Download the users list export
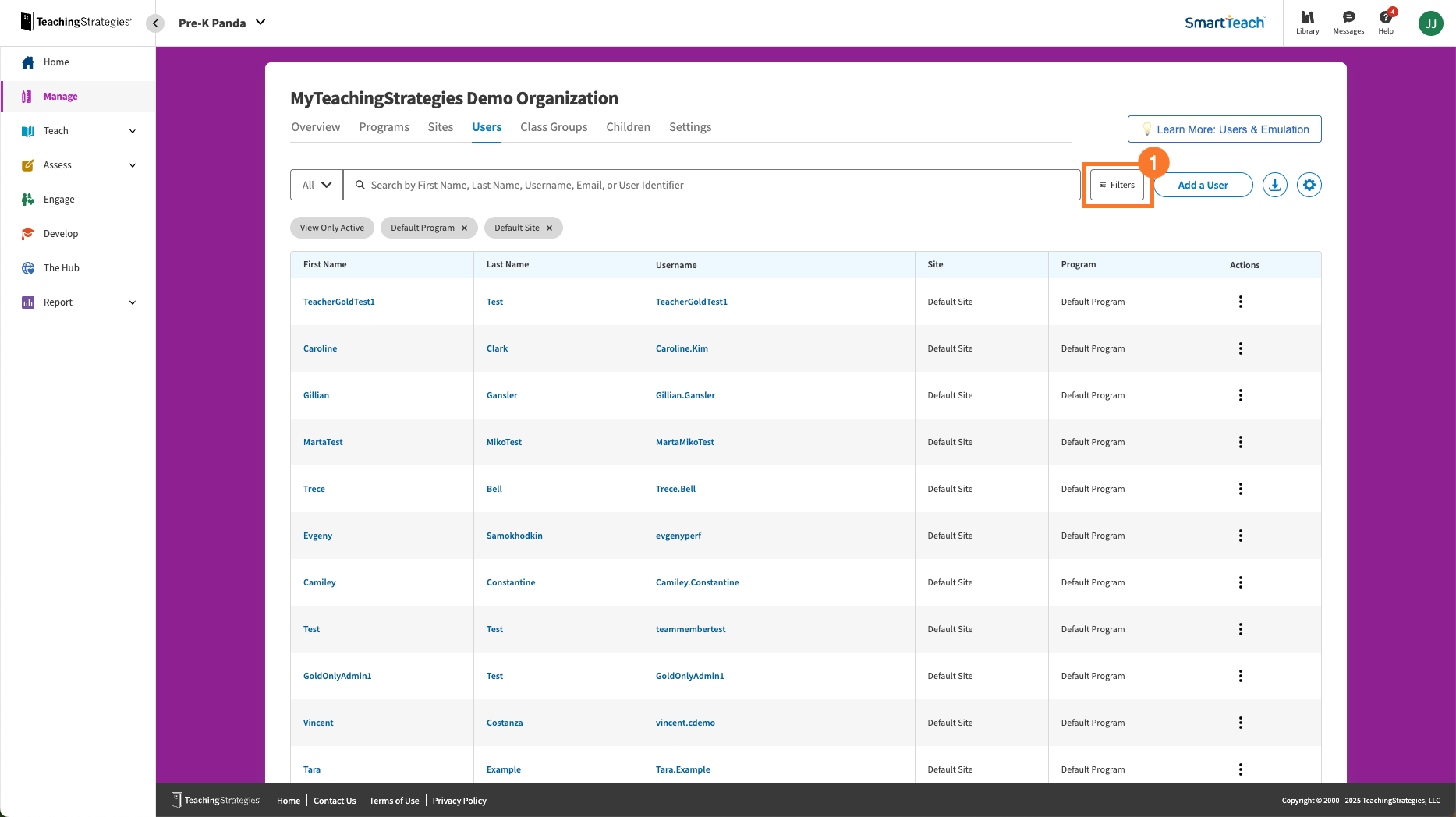Screen dimensions: 1456x817 1275,185
